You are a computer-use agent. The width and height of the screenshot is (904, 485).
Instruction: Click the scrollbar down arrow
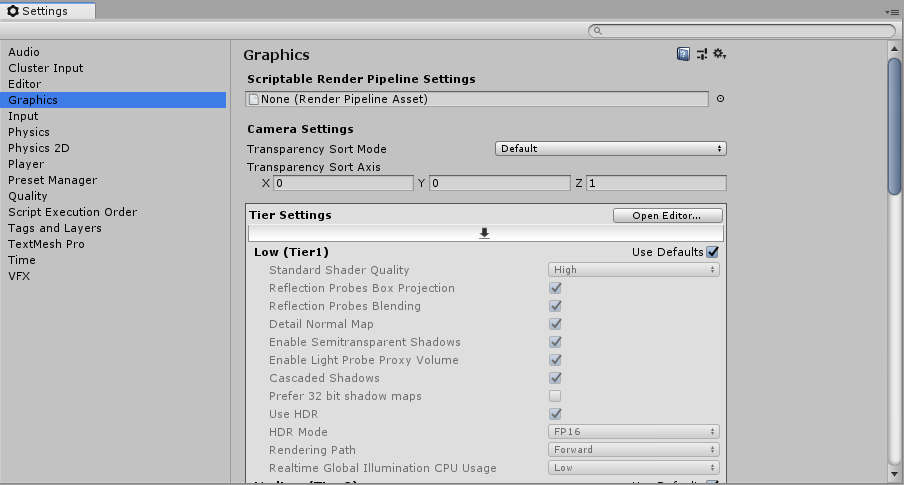(x=894, y=475)
